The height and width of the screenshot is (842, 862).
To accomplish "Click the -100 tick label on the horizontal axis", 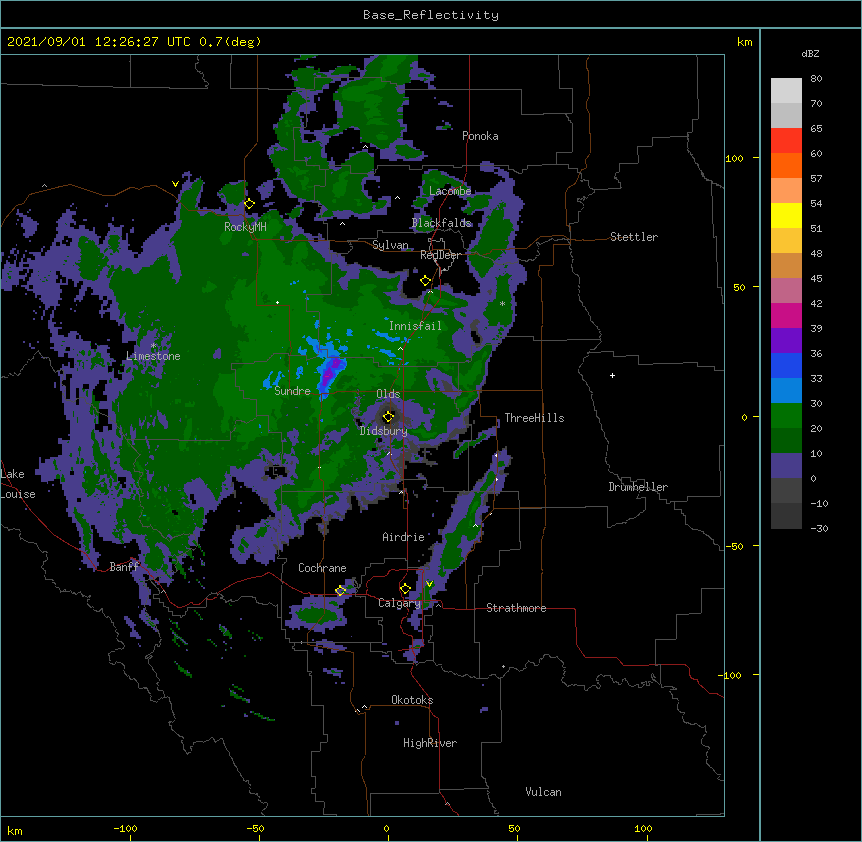I will (x=125, y=828).
